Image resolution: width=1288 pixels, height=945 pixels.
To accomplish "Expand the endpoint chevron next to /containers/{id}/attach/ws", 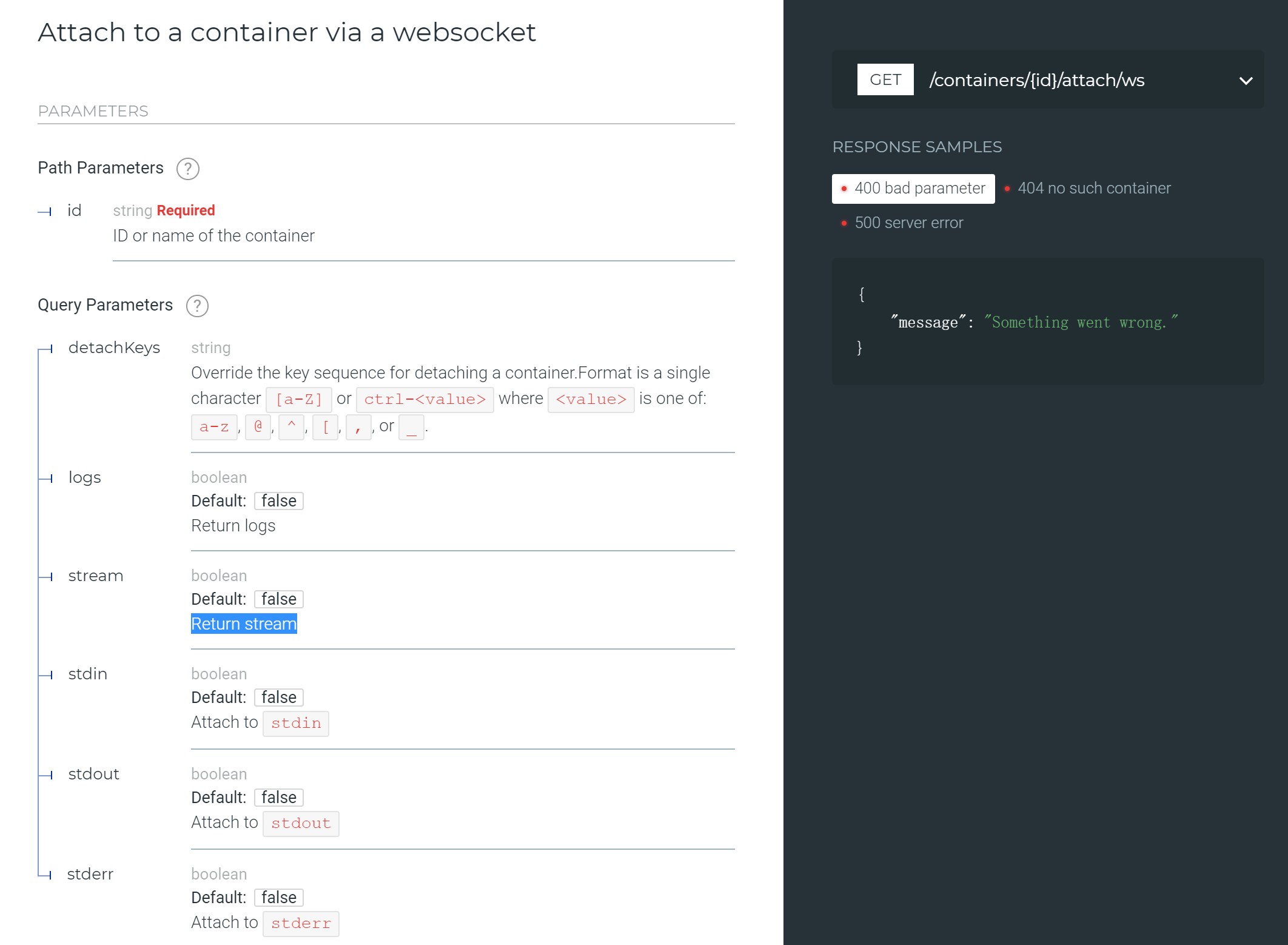I will click(x=1246, y=81).
